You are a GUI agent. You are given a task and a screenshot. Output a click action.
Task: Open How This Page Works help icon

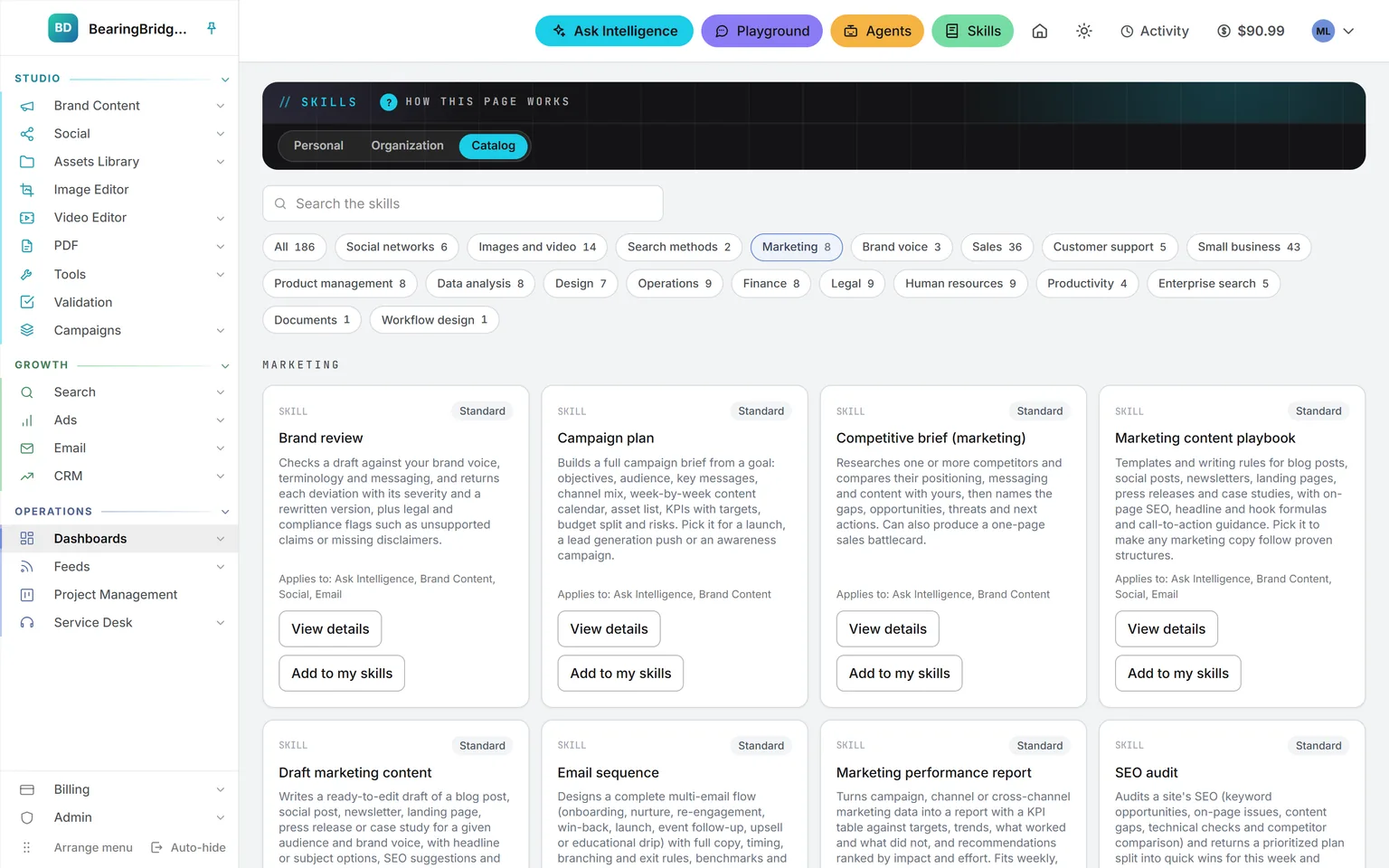tap(389, 102)
